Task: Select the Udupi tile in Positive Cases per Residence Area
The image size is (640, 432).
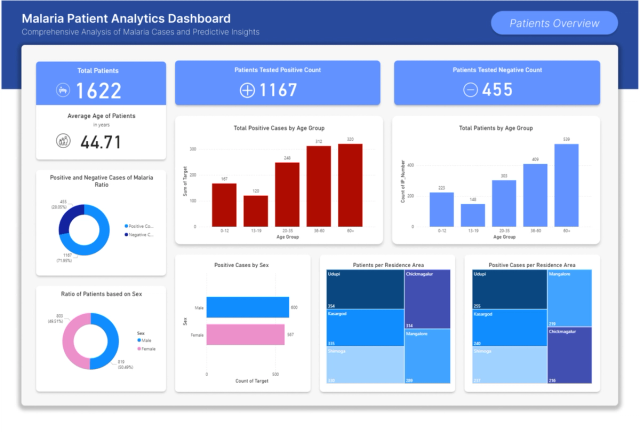Action: (x=509, y=289)
